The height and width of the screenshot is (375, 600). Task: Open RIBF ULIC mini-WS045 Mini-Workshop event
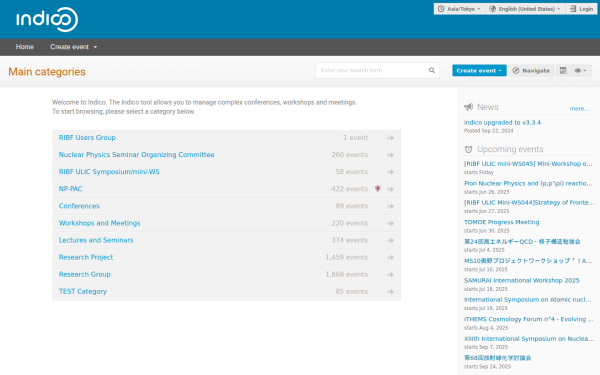[528, 164]
